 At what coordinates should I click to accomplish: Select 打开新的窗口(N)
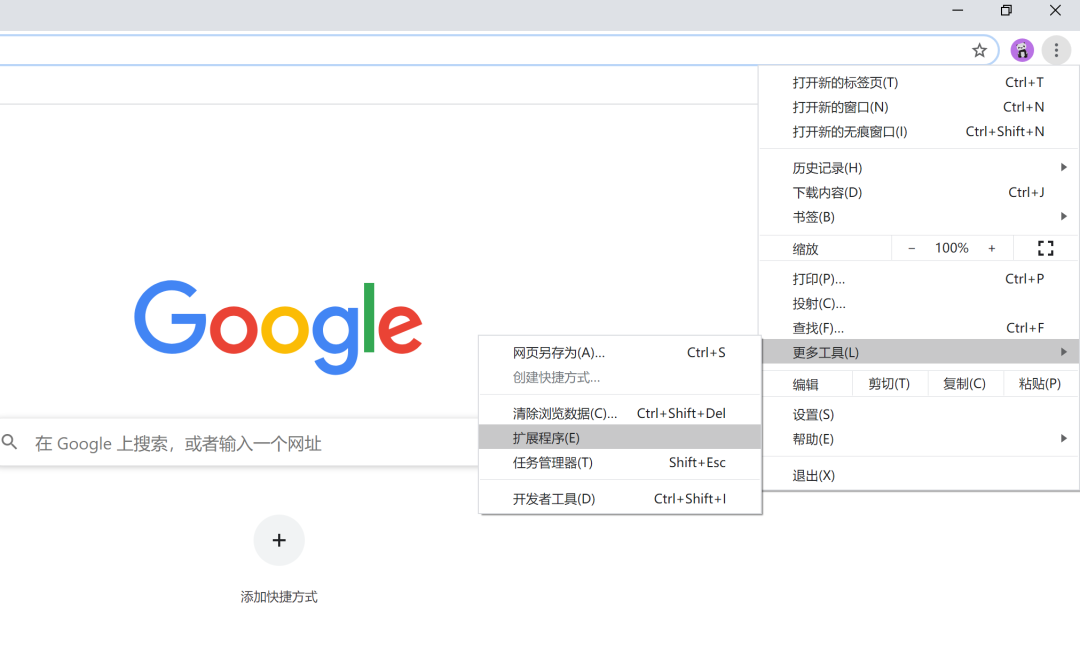919,107
